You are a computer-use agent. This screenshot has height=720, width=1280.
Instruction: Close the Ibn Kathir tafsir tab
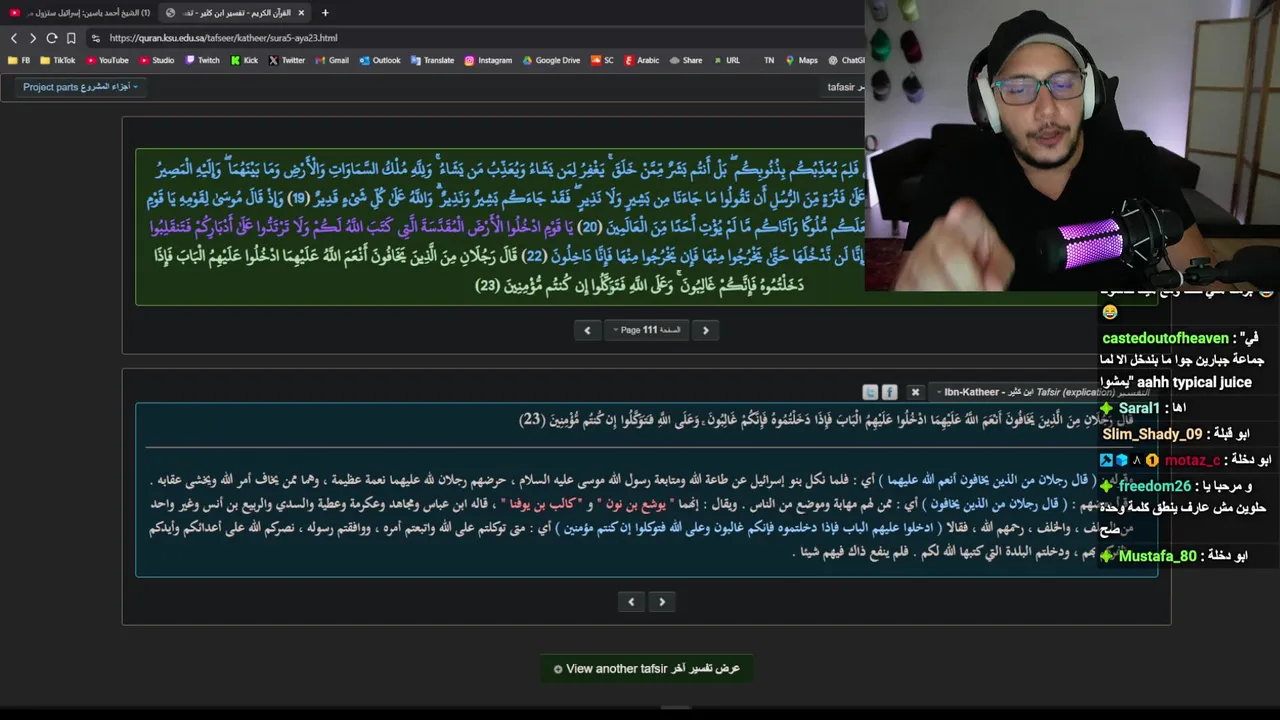[301, 13]
